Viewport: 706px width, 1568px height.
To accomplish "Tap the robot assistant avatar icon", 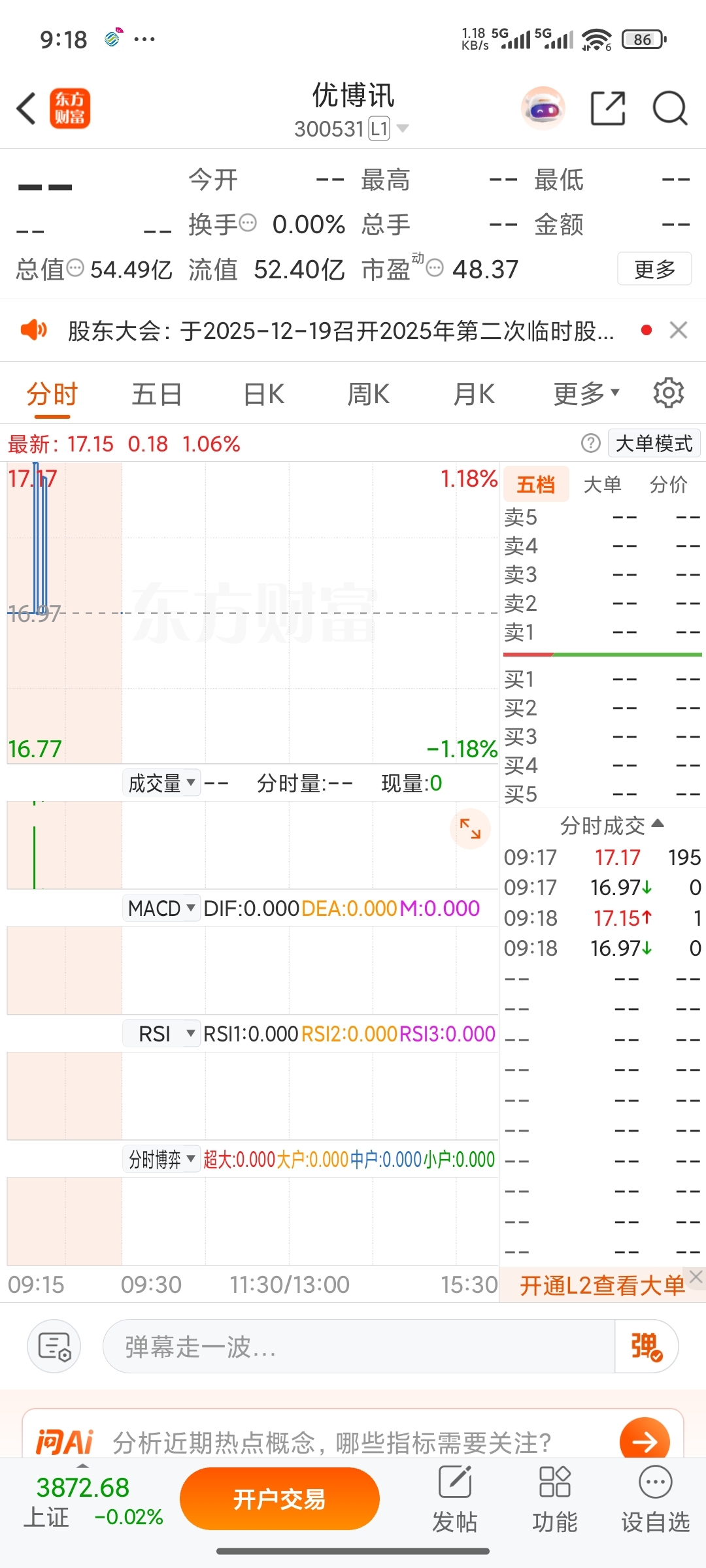I will tap(543, 108).
